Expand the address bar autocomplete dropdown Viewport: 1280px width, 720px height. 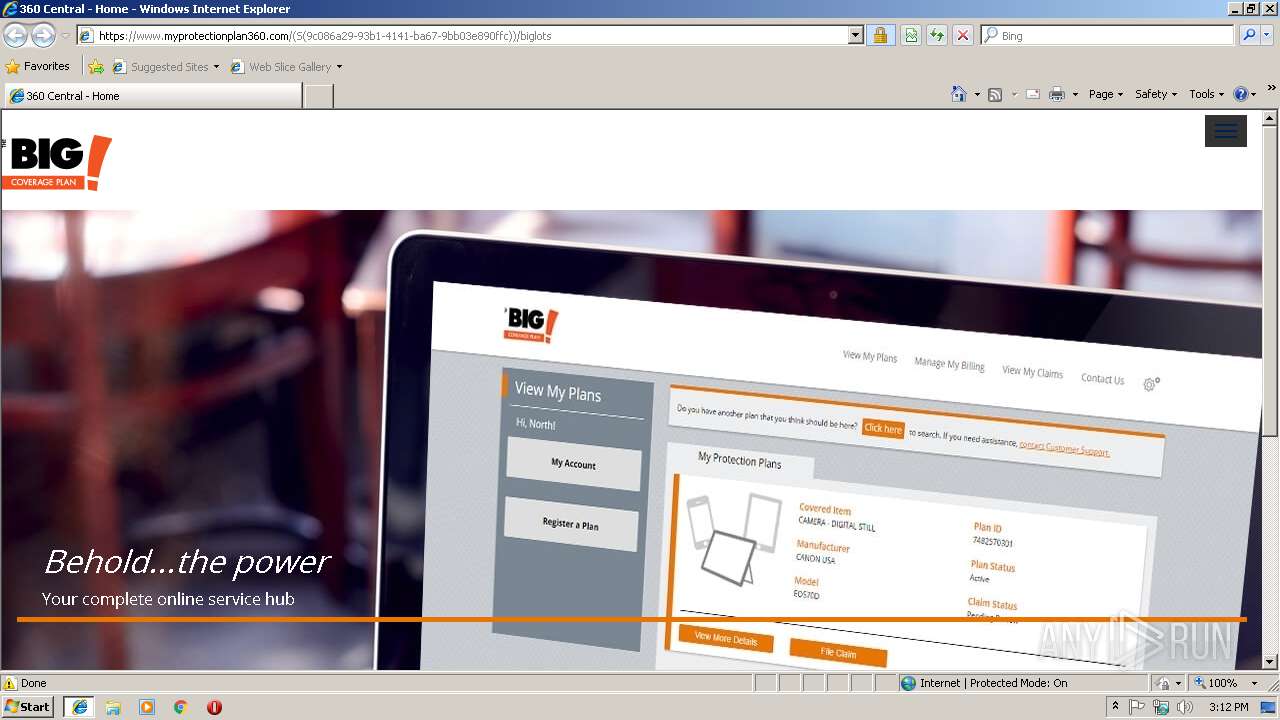point(856,35)
